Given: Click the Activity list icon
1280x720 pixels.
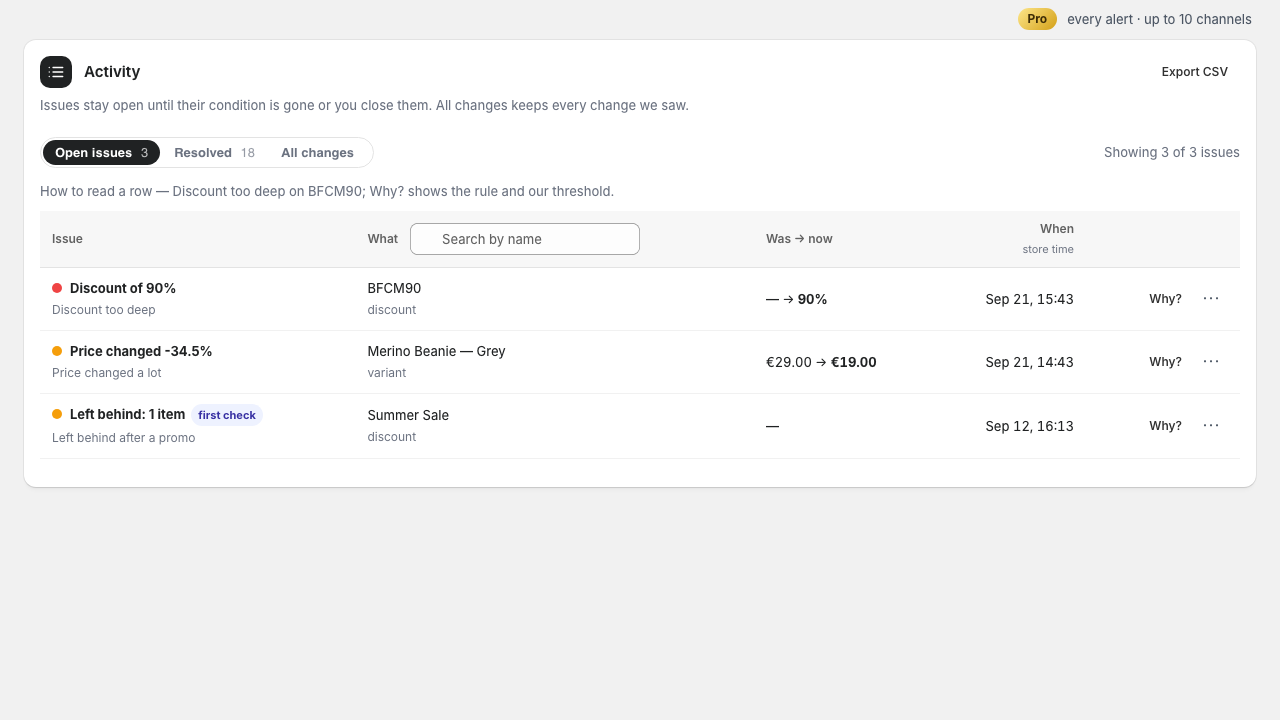Looking at the screenshot, I should (56, 72).
